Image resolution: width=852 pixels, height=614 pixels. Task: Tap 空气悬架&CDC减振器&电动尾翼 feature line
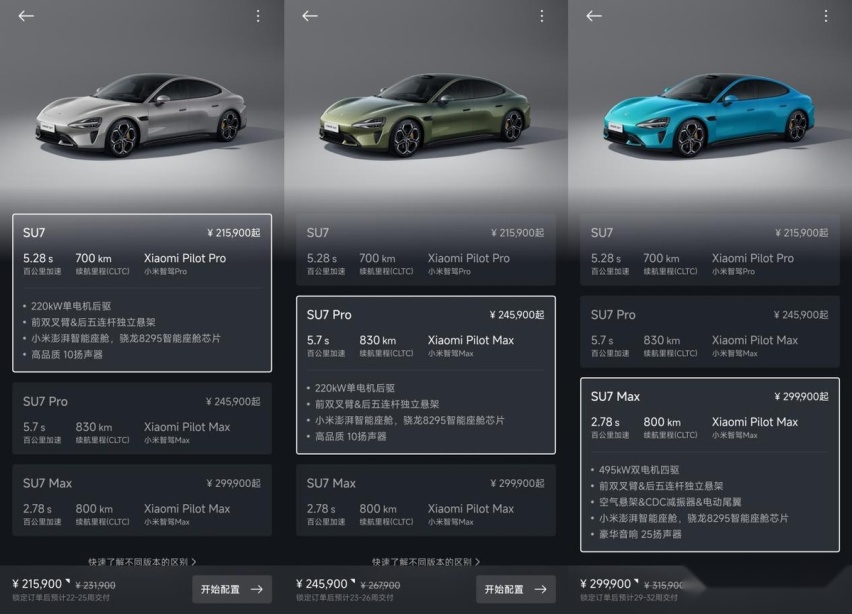tap(670, 502)
